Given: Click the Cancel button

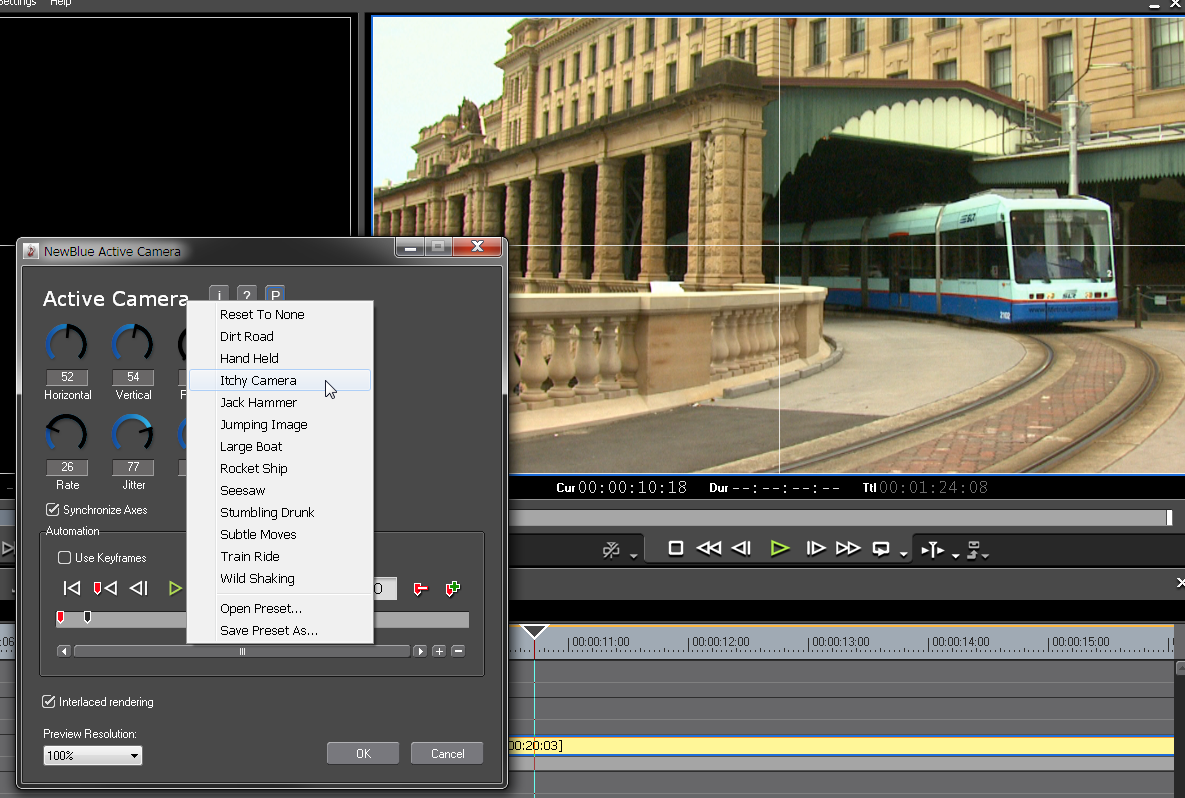Looking at the screenshot, I should pos(447,753).
